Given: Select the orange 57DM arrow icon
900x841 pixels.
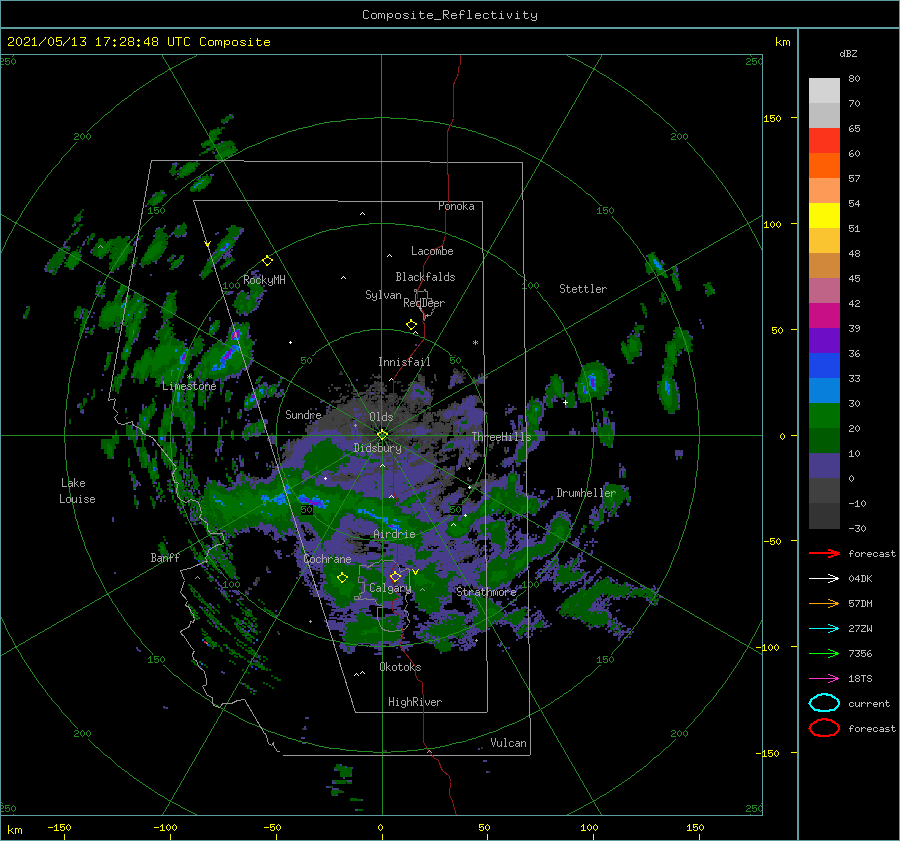Looking at the screenshot, I should coord(824,603).
